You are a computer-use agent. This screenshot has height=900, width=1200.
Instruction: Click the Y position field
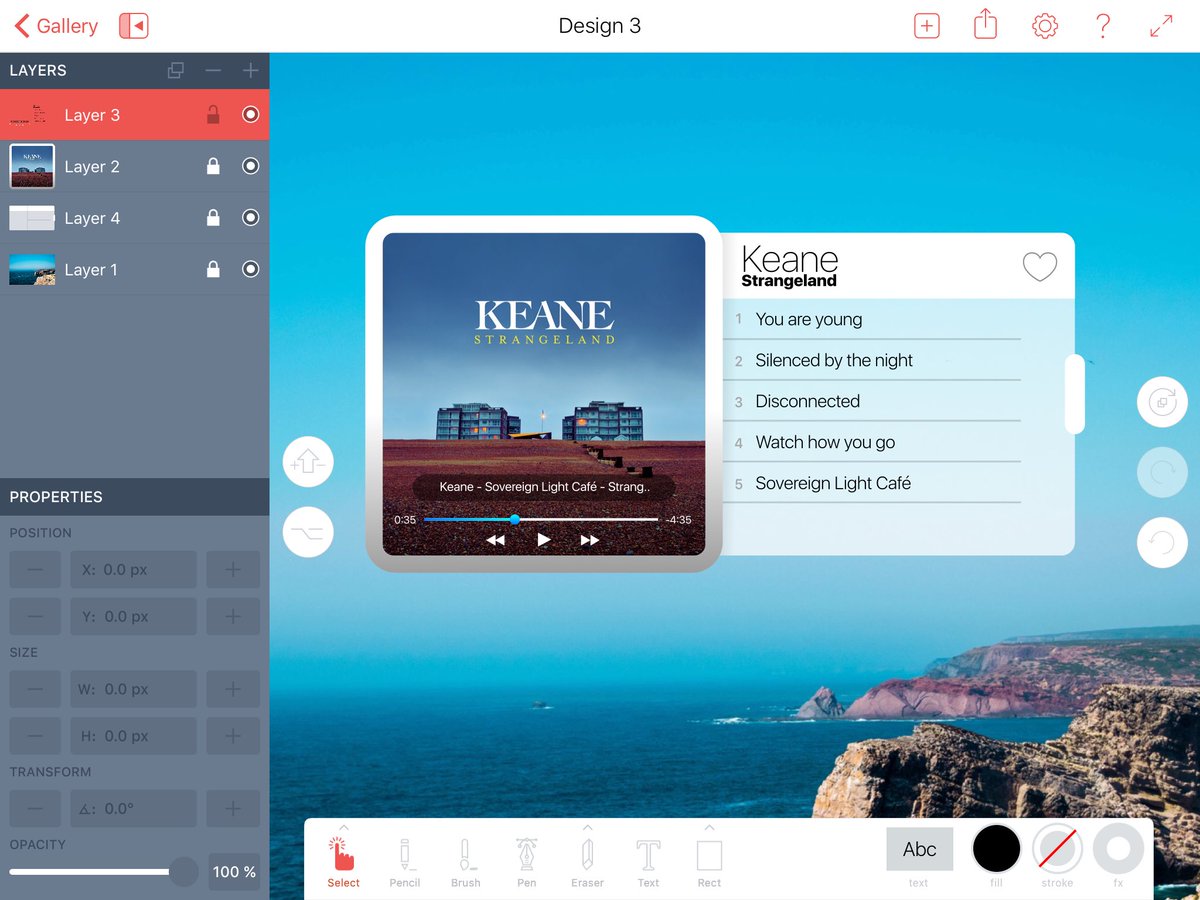pyautogui.click(x=133, y=617)
